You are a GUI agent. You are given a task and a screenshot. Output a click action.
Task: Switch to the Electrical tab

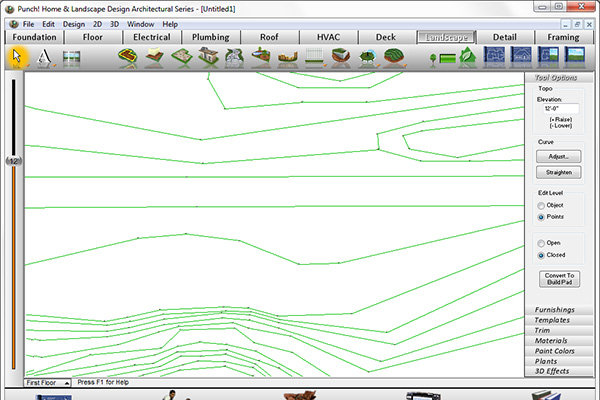152,37
